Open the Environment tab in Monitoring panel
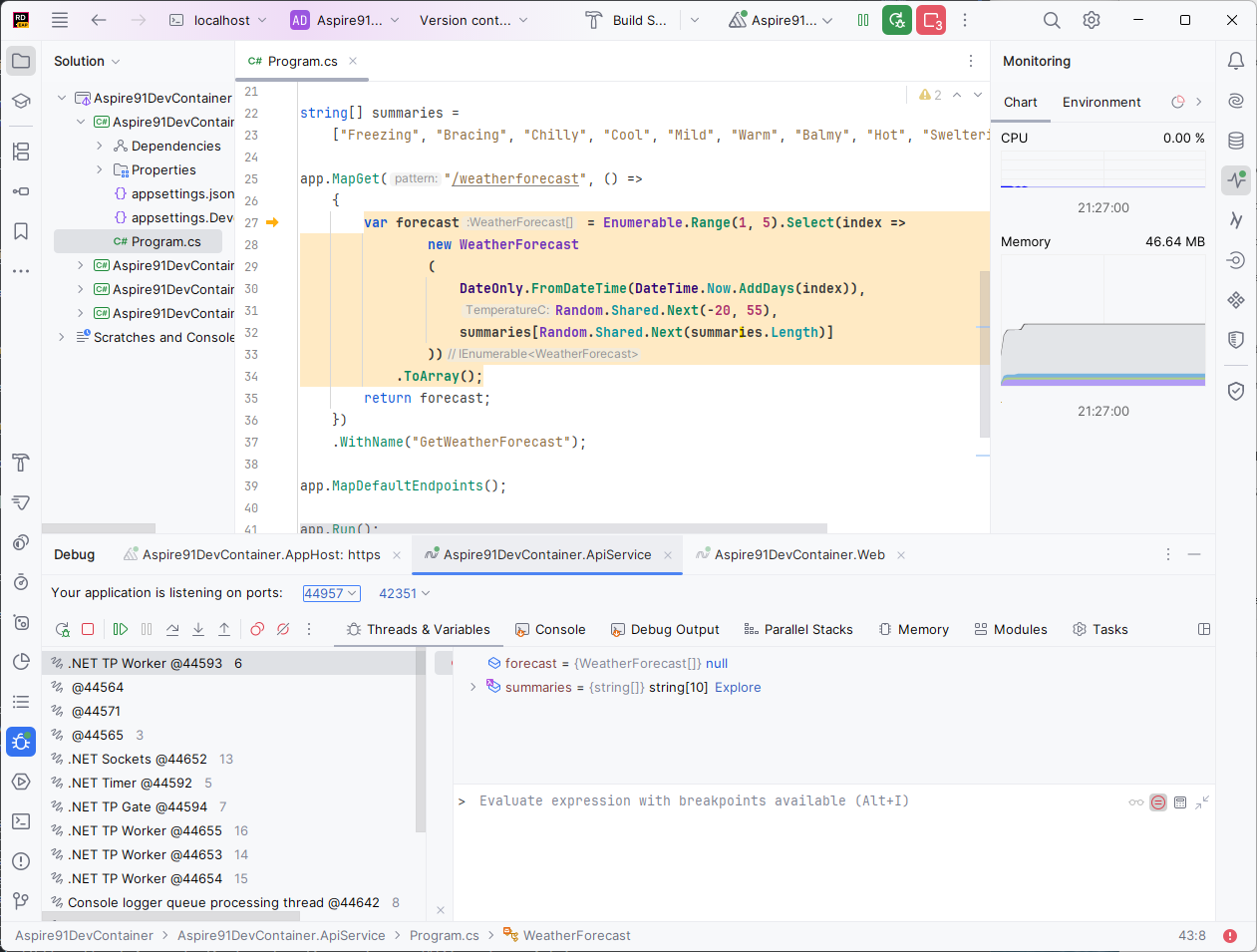The height and width of the screenshot is (952, 1257). coord(1101,102)
